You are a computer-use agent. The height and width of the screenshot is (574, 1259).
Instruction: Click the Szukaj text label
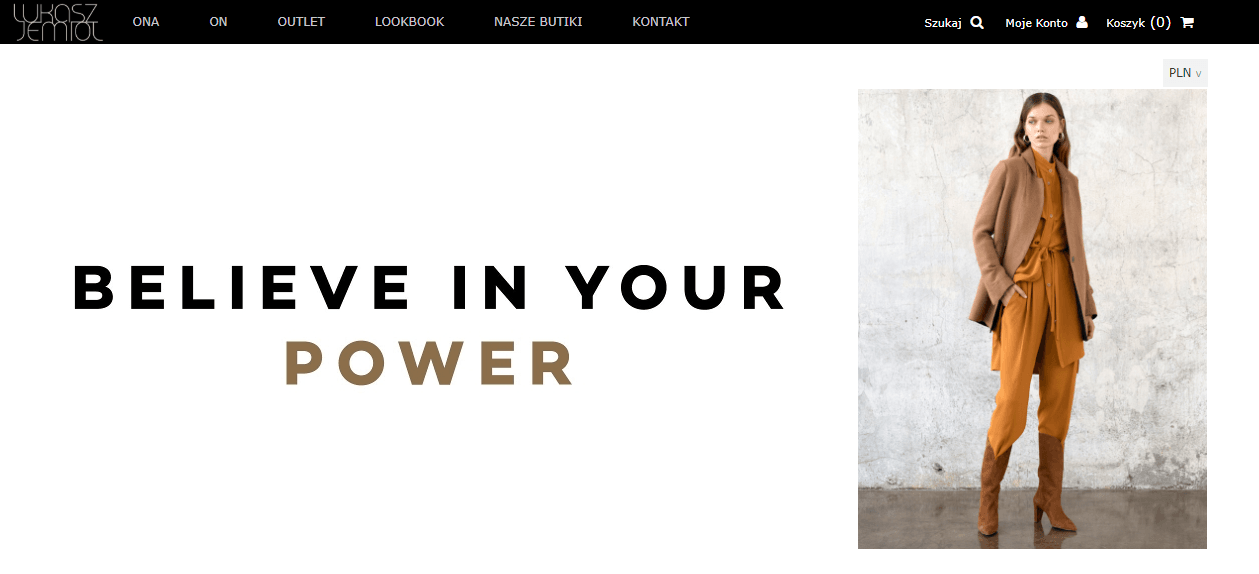tap(943, 23)
